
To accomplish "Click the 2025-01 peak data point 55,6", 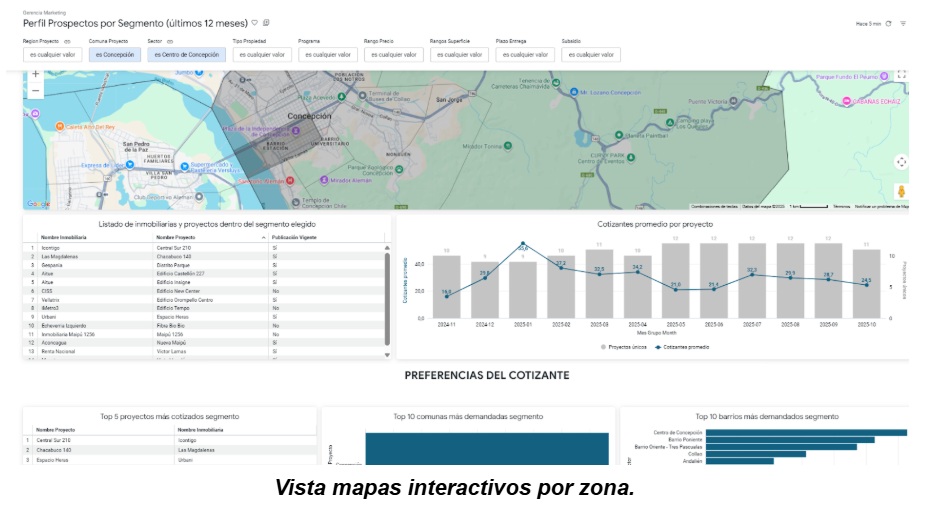I will point(523,244).
